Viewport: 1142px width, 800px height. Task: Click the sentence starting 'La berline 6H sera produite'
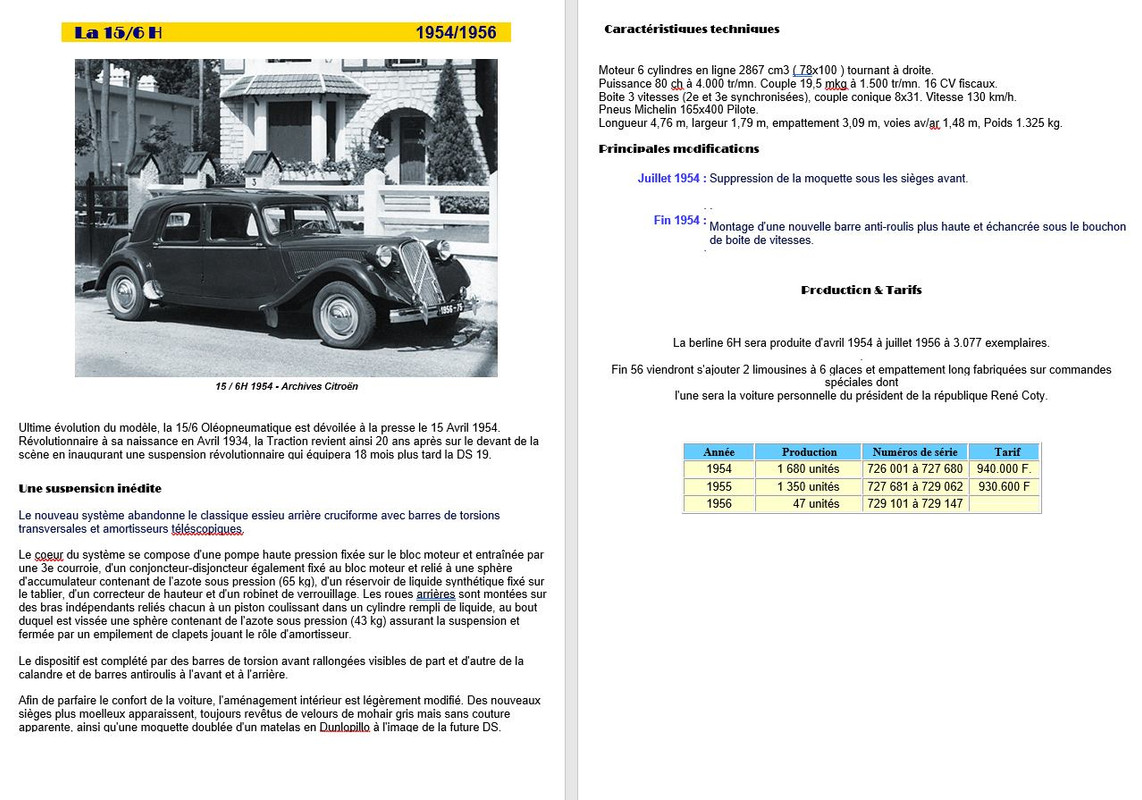click(861, 342)
